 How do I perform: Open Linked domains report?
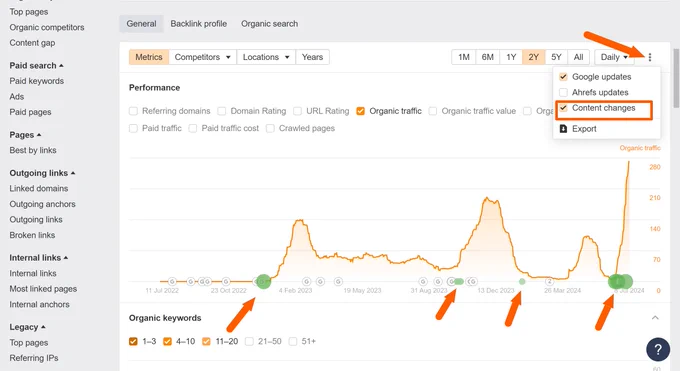click(x=39, y=188)
